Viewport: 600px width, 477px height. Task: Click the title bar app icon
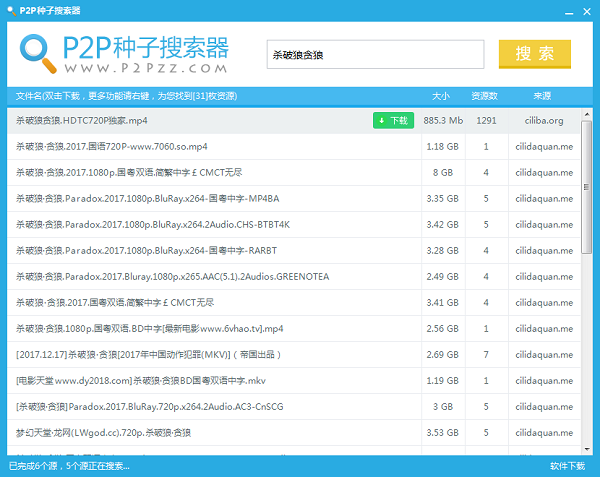pyautogui.click(x=12, y=11)
